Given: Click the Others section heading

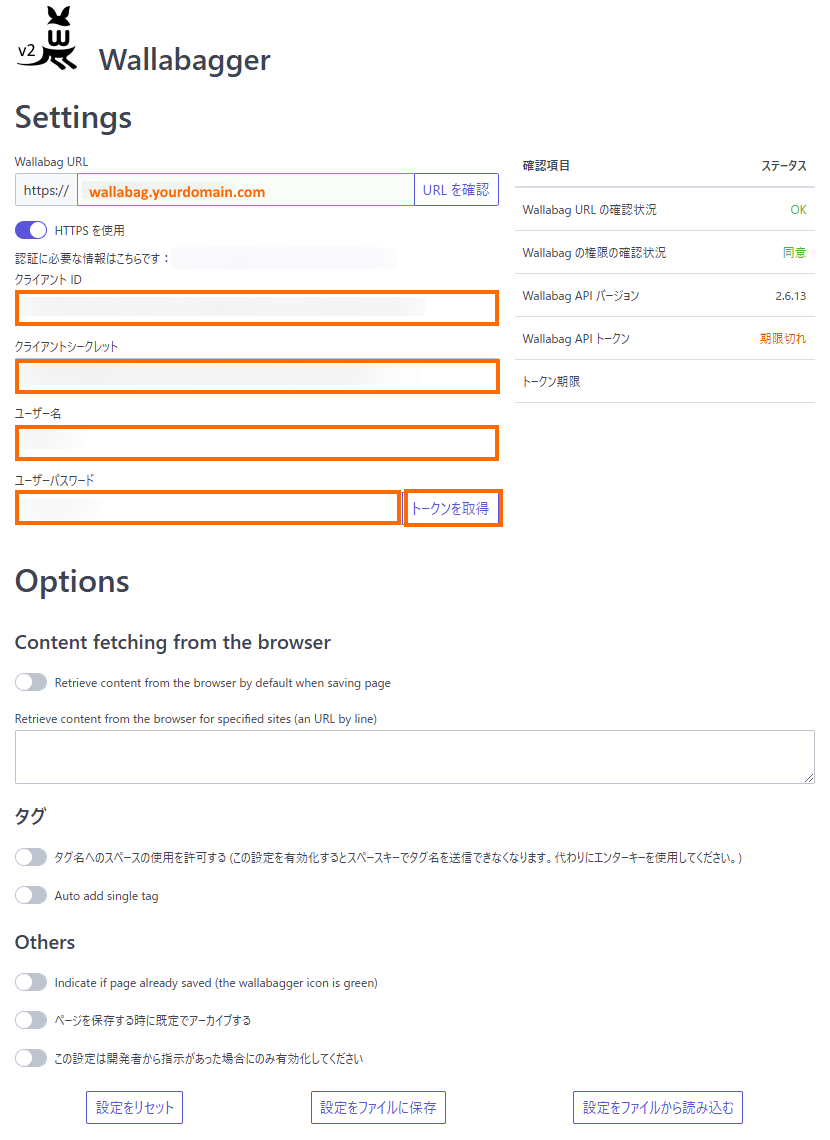Looking at the screenshot, I should [45, 942].
